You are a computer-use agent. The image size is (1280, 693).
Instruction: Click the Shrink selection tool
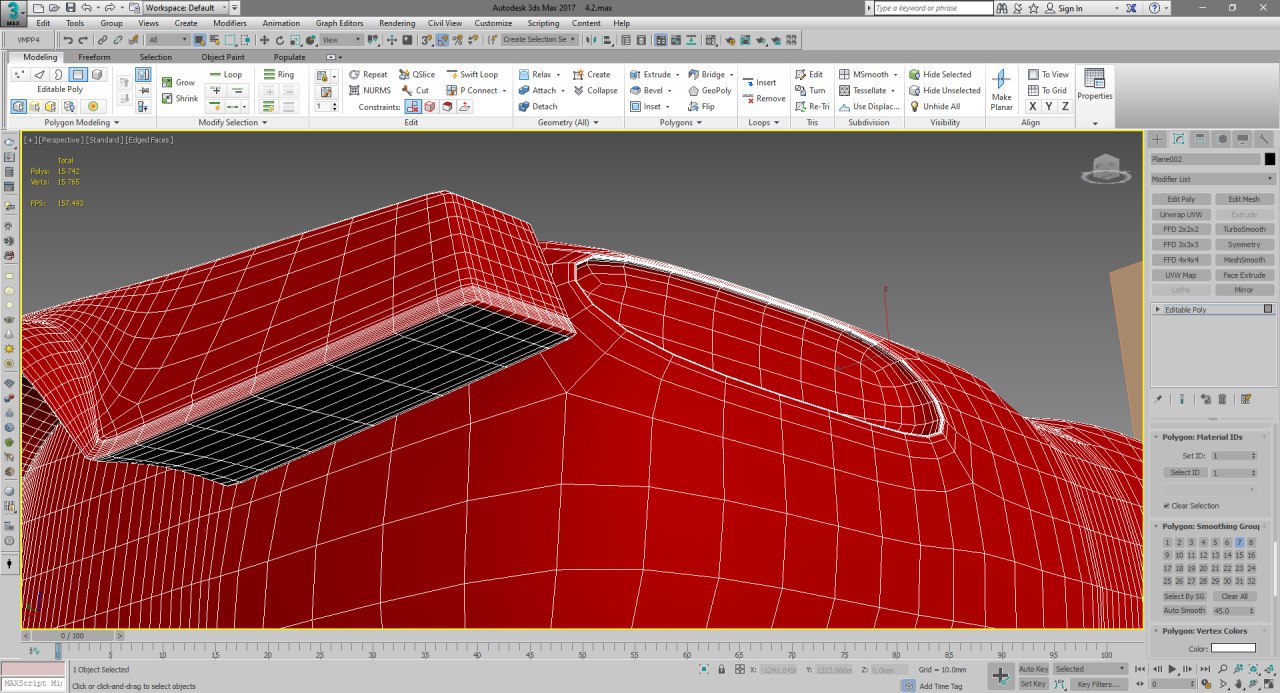click(x=181, y=98)
